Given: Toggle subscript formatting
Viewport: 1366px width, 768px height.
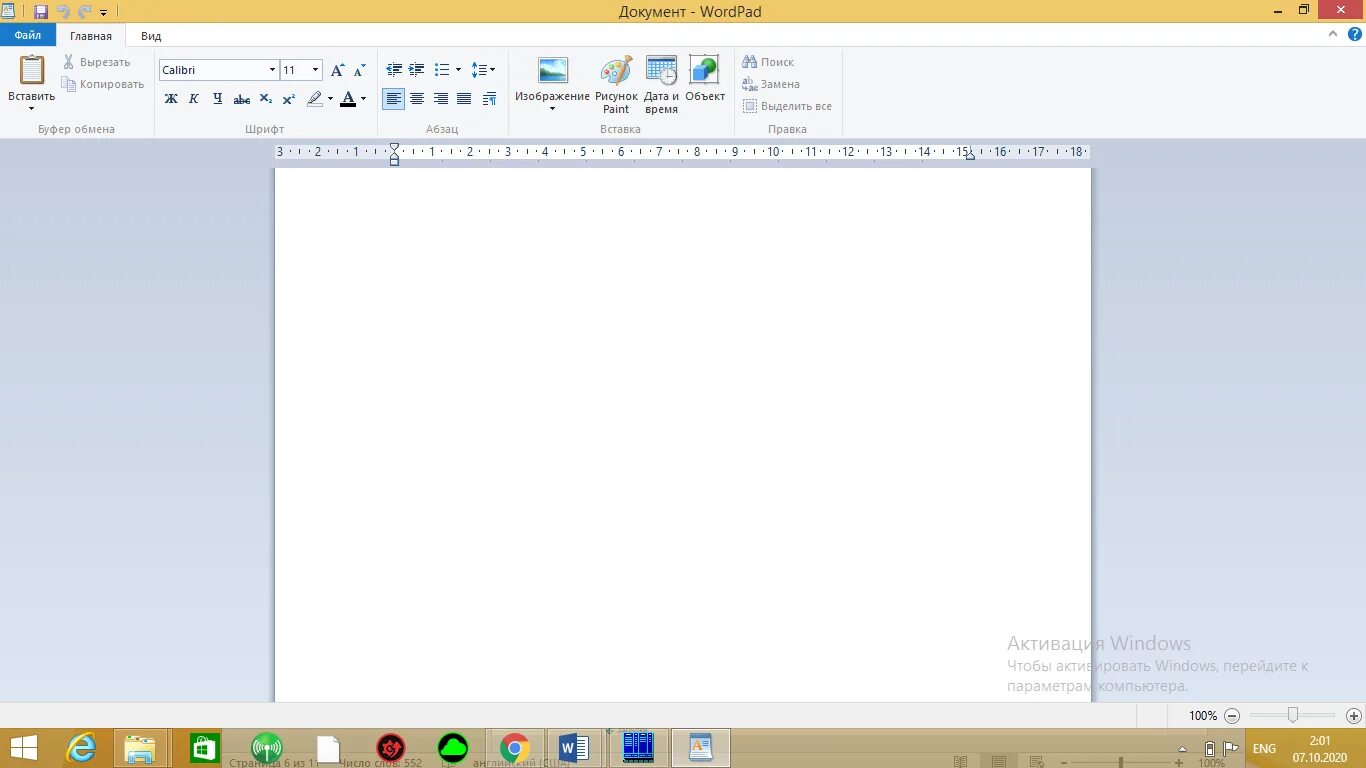Looking at the screenshot, I should click(265, 99).
